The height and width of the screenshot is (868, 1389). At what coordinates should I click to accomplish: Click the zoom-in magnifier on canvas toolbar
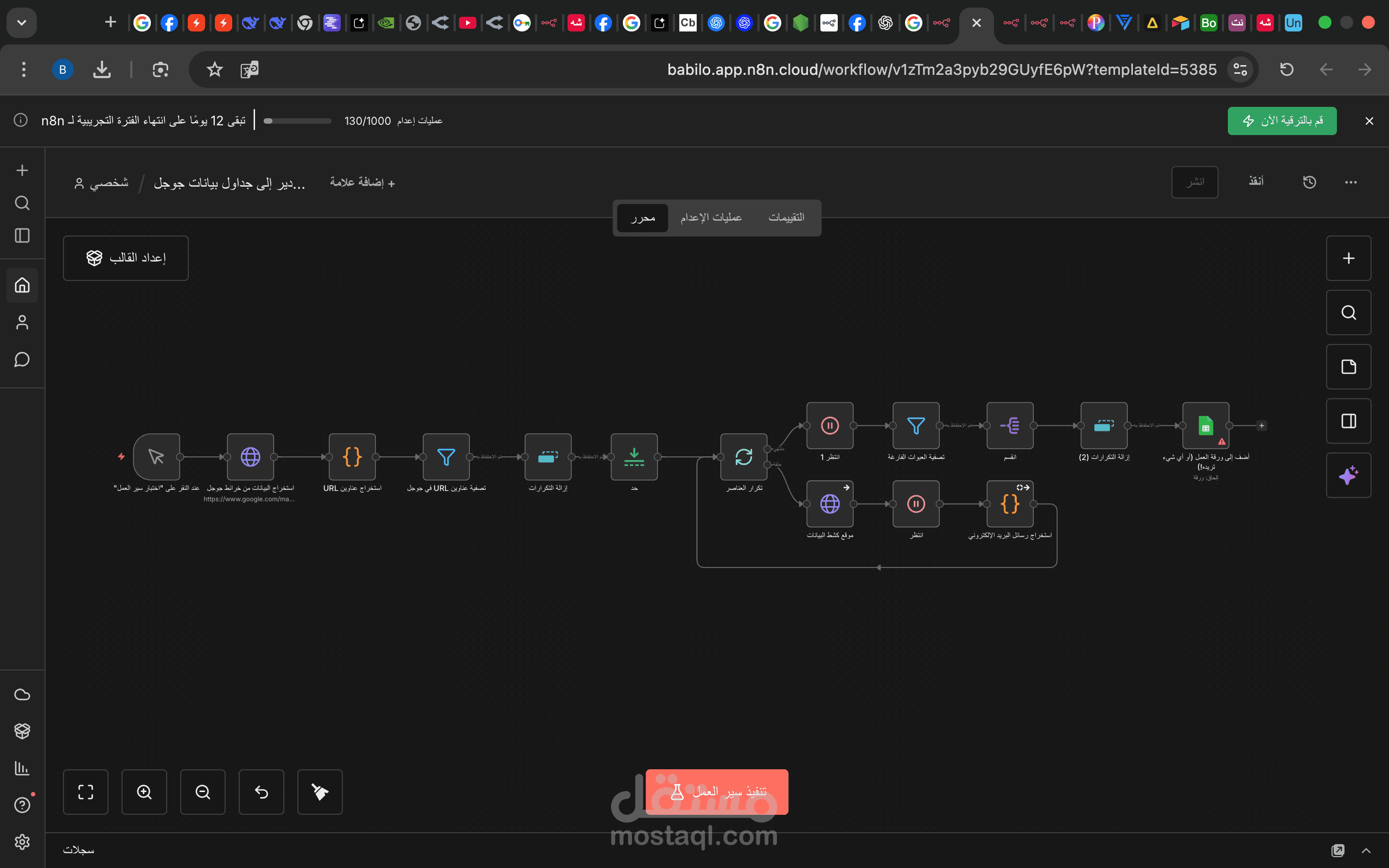144,792
